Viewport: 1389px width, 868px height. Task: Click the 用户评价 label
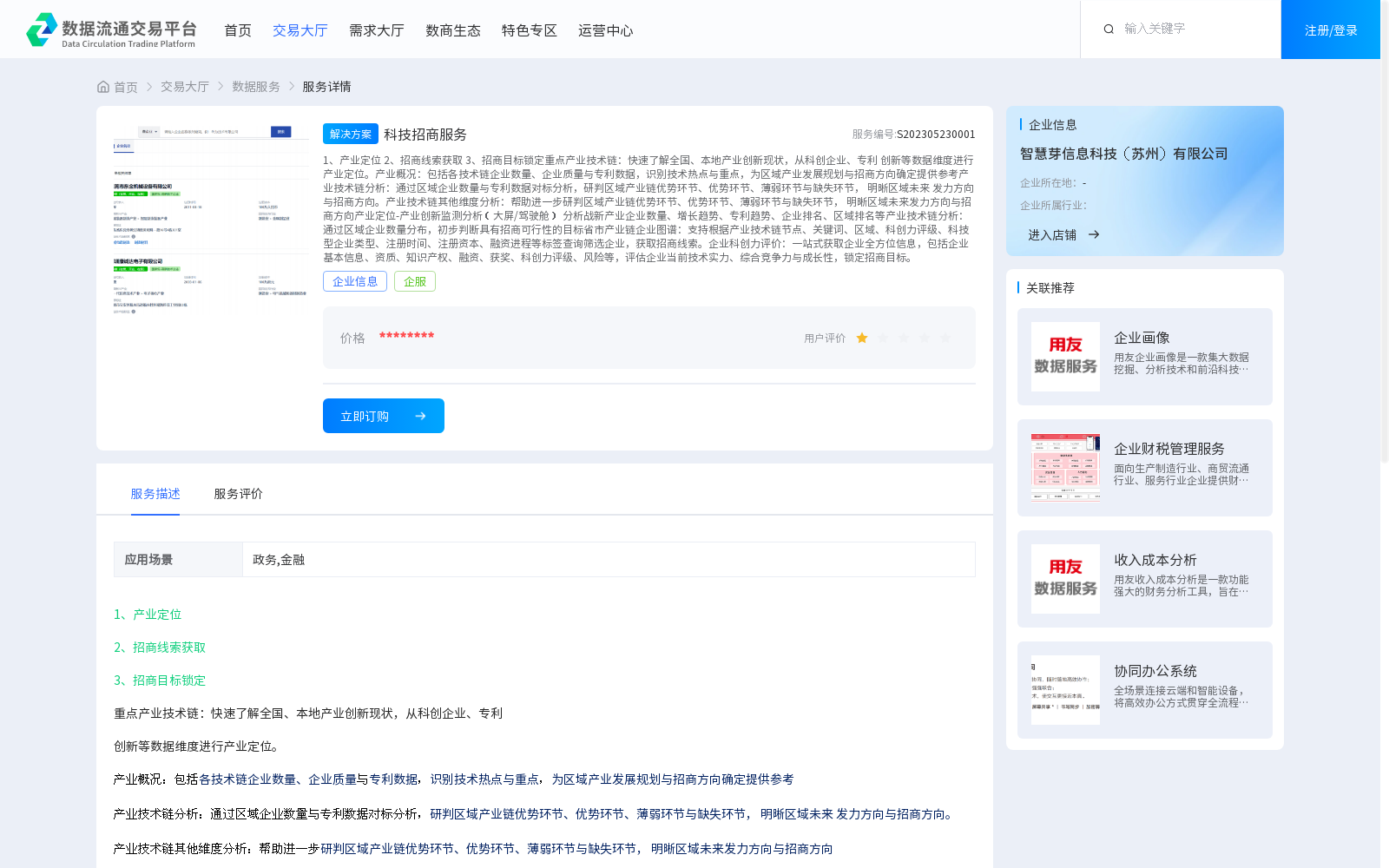point(825,339)
